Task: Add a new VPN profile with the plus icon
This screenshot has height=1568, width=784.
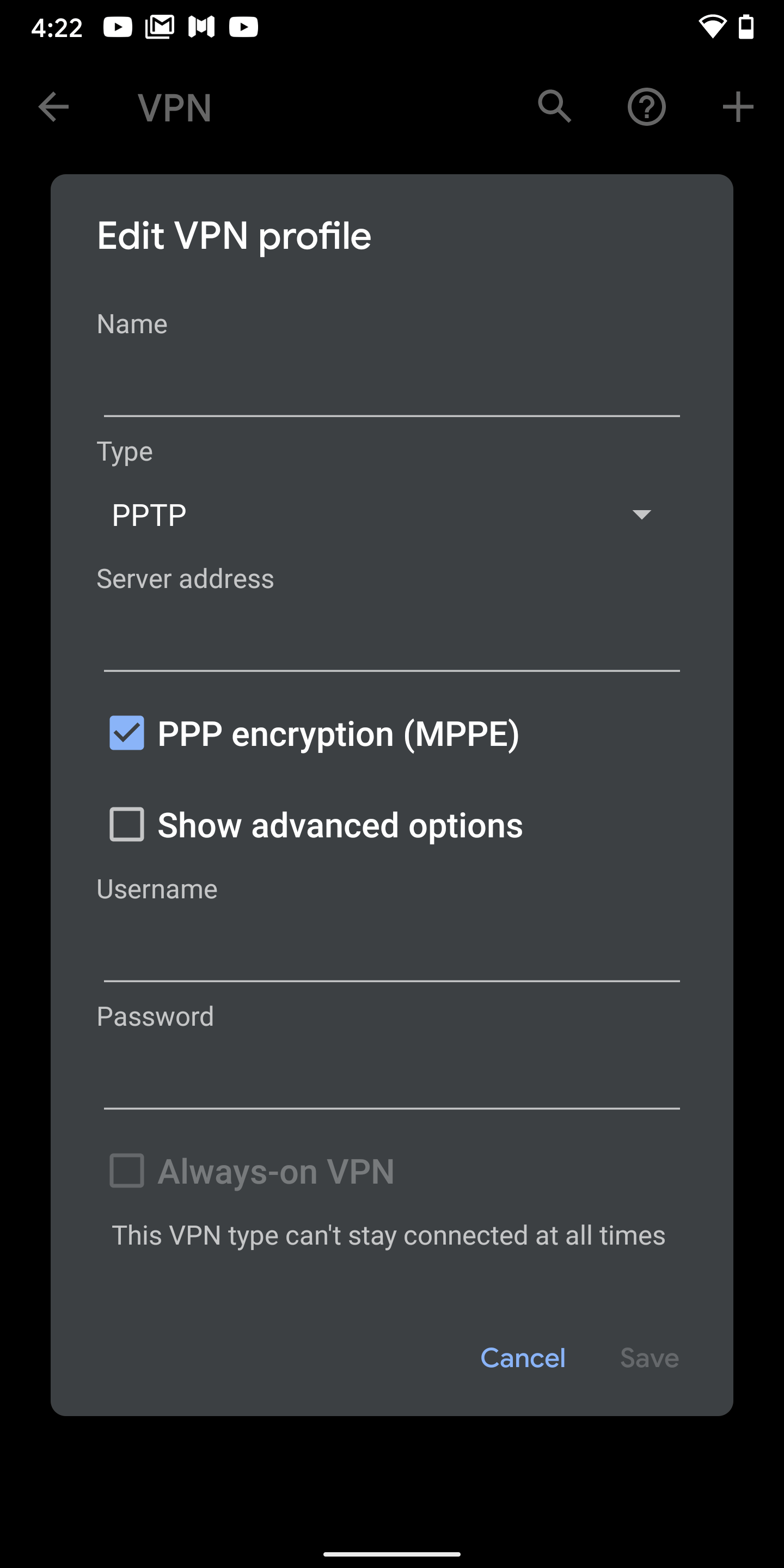Action: 737,107
